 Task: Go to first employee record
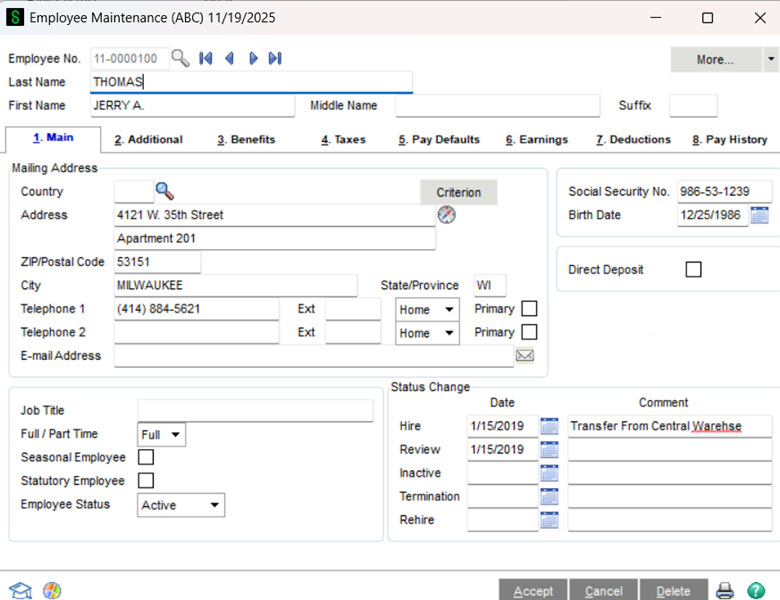(x=205, y=58)
